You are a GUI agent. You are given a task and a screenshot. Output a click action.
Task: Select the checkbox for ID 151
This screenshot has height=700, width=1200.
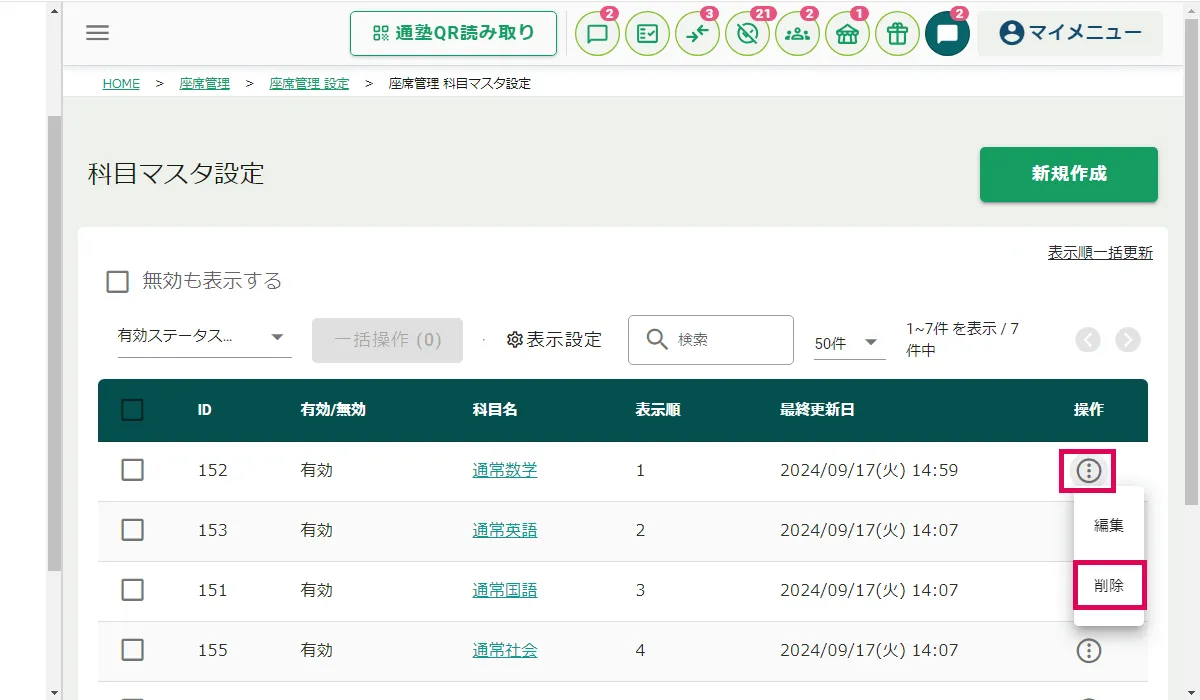pyautogui.click(x=132, y=590)
